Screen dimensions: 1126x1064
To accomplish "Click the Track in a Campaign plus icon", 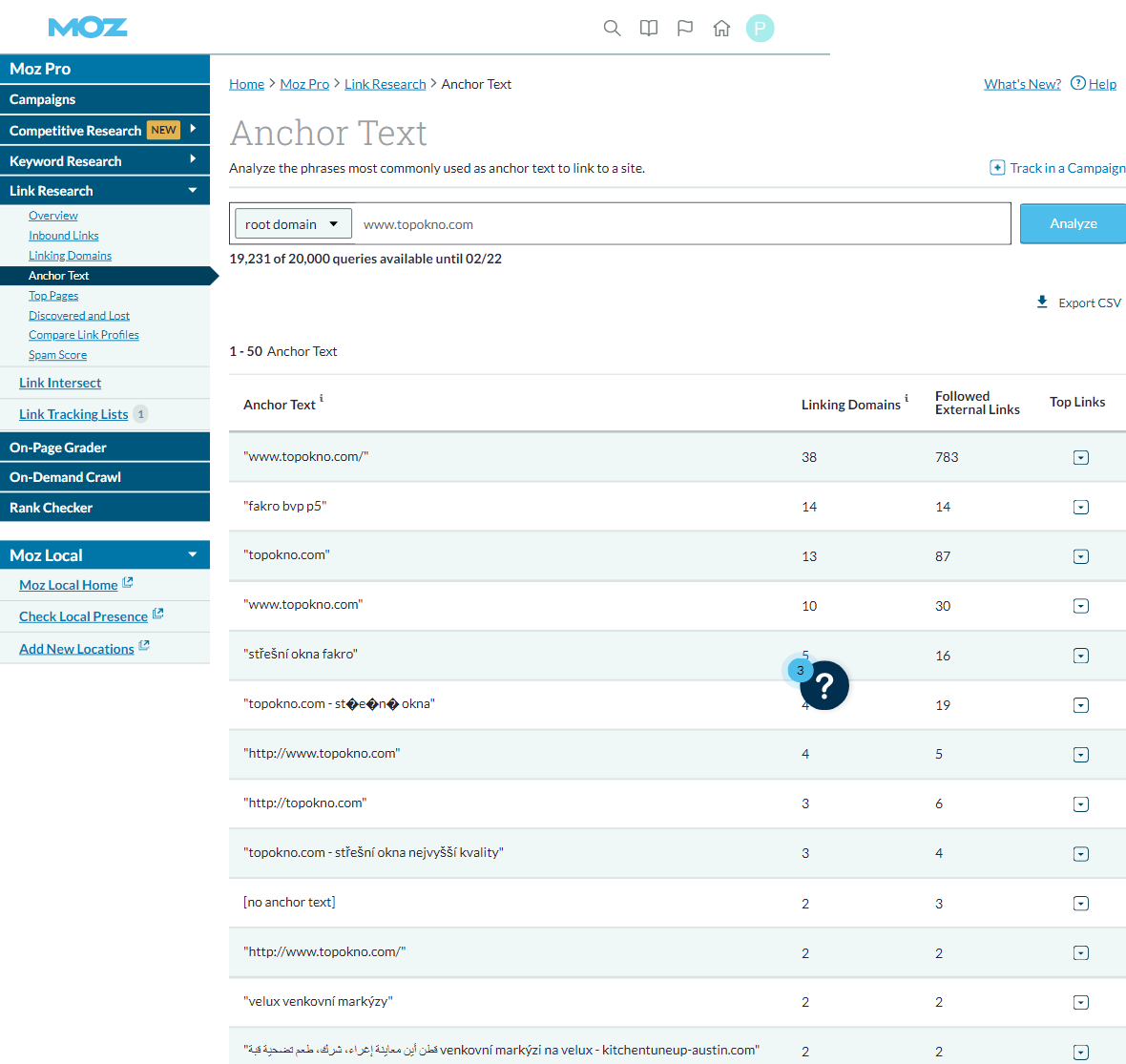I will (x=997, y=168).
